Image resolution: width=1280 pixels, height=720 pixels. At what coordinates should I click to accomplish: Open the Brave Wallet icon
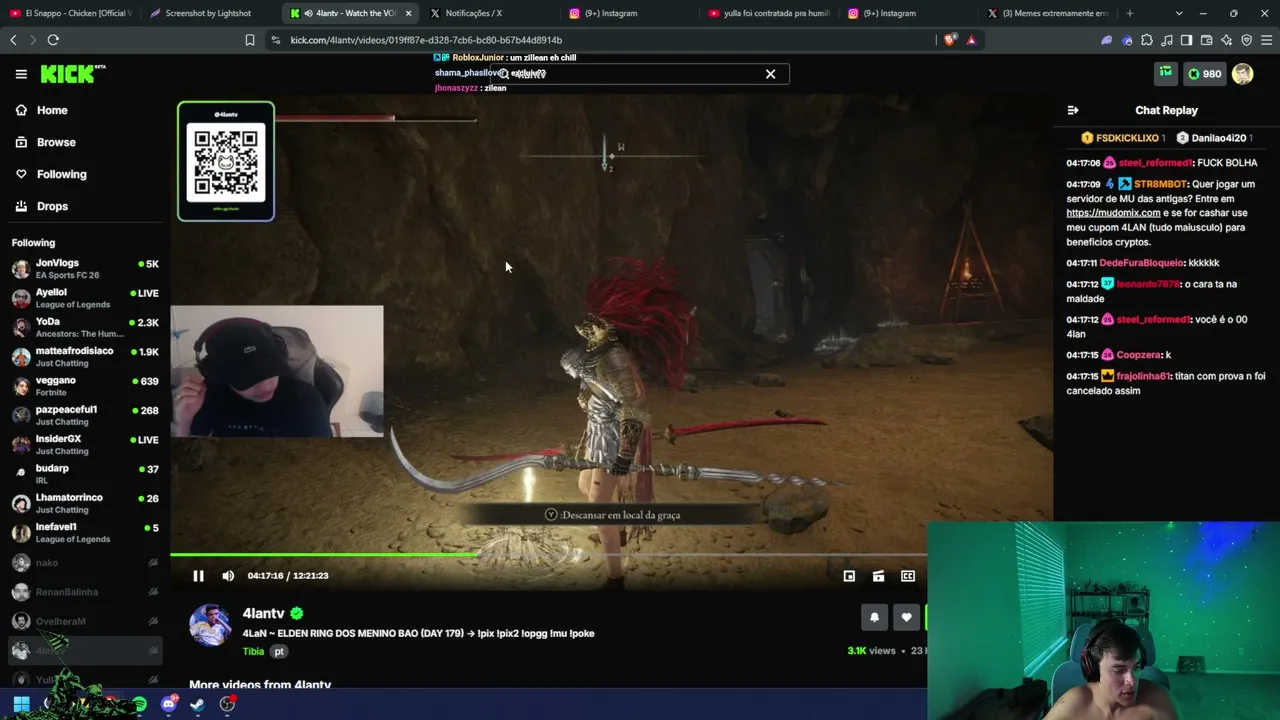coord(1207,40)
